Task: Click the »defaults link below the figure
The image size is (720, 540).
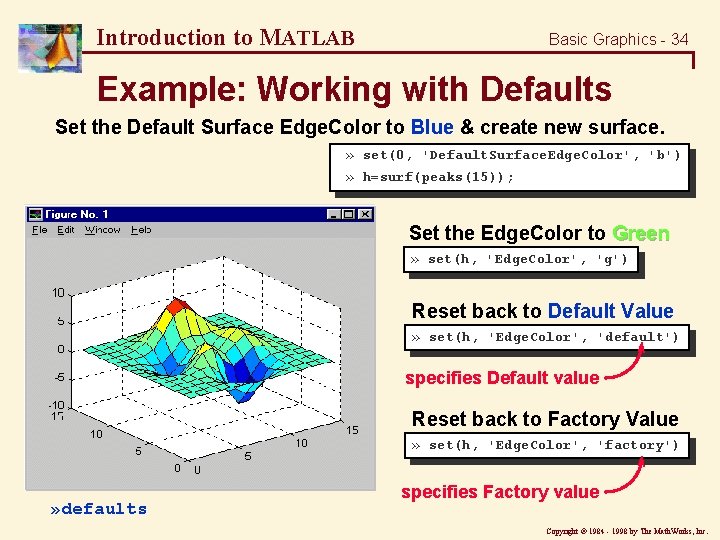Action: pyautogui.click(x=99, y=509)
